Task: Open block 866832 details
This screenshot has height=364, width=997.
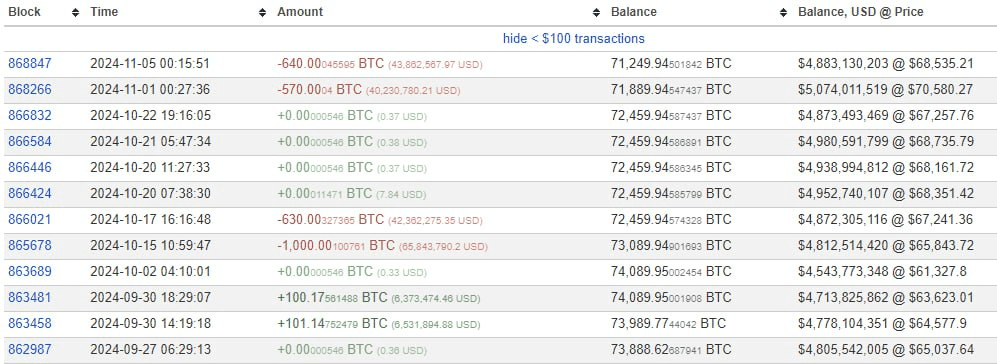Action: pos(30,116)
